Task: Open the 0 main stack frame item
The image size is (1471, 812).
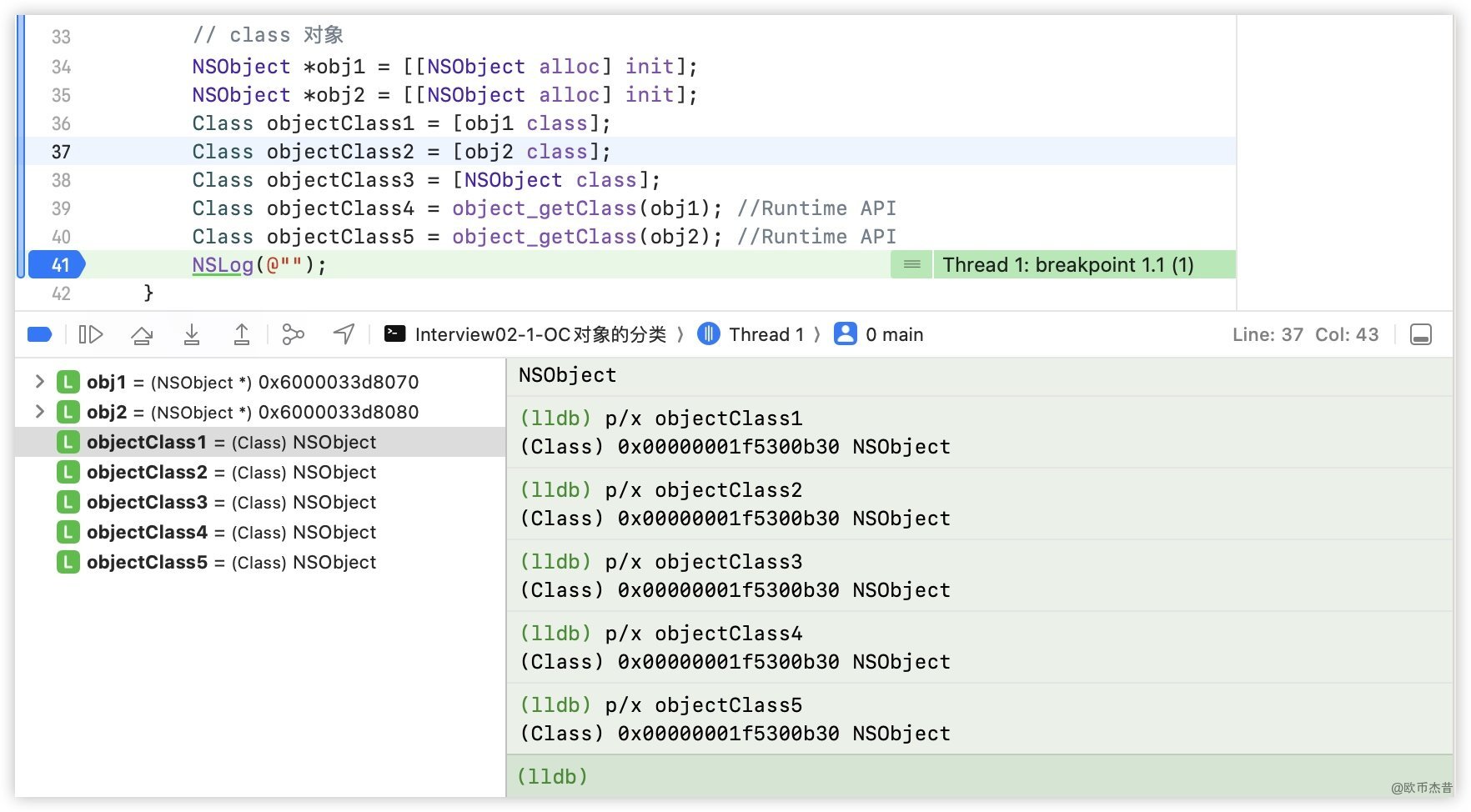Action: pos(893,334)
